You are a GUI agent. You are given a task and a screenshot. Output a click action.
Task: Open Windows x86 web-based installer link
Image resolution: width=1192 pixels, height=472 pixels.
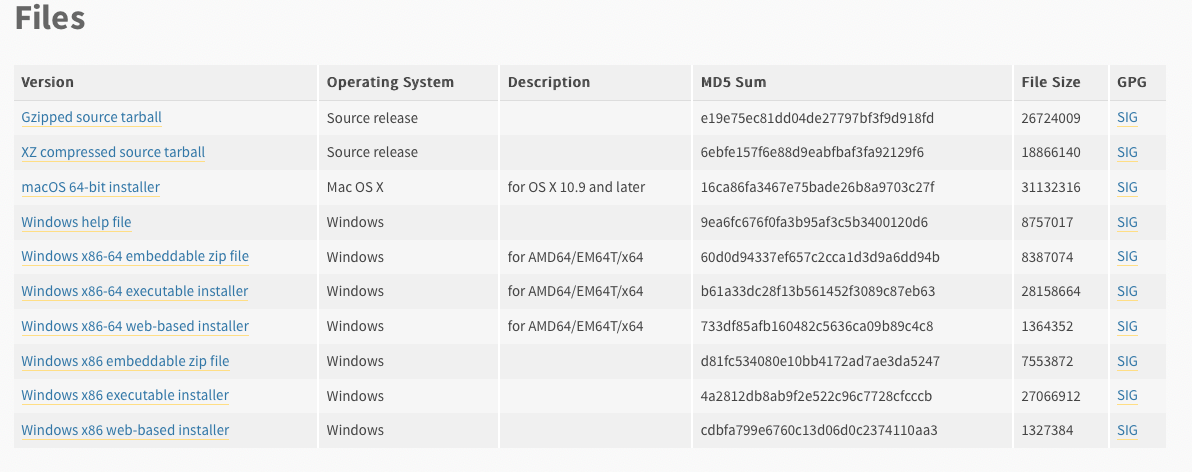click(125, 430)
